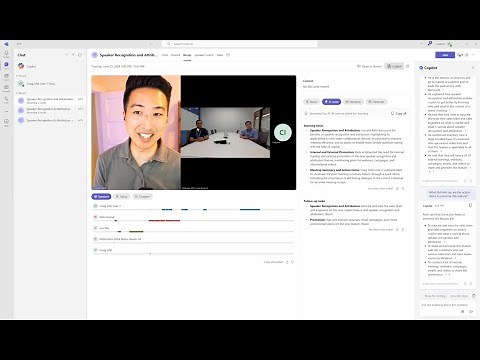This screenshot has width=480, height=360.
Task: Thumbs down the speaker timeline feedback
Action: (x=293, y=262)
